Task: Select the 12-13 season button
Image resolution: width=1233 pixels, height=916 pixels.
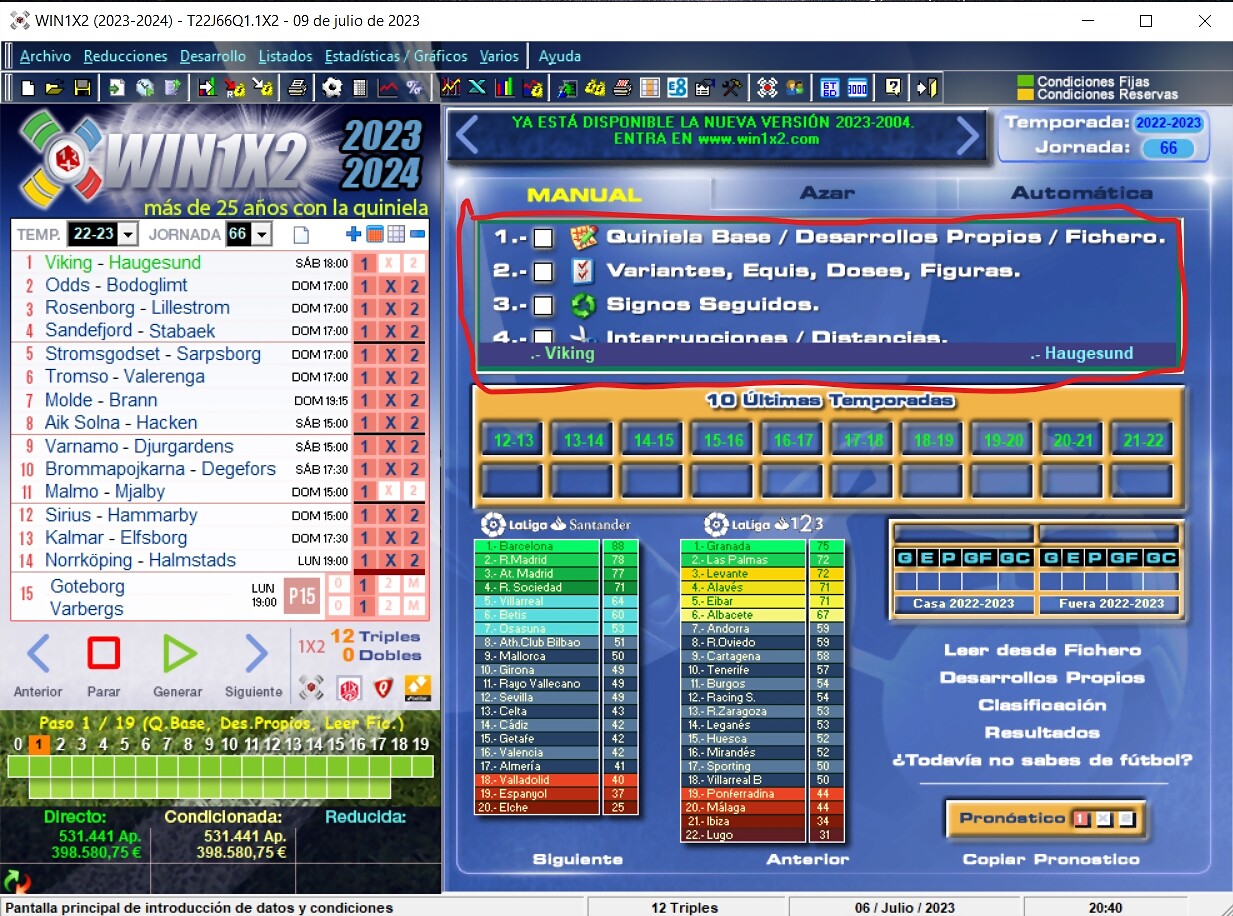Action: 513,440
